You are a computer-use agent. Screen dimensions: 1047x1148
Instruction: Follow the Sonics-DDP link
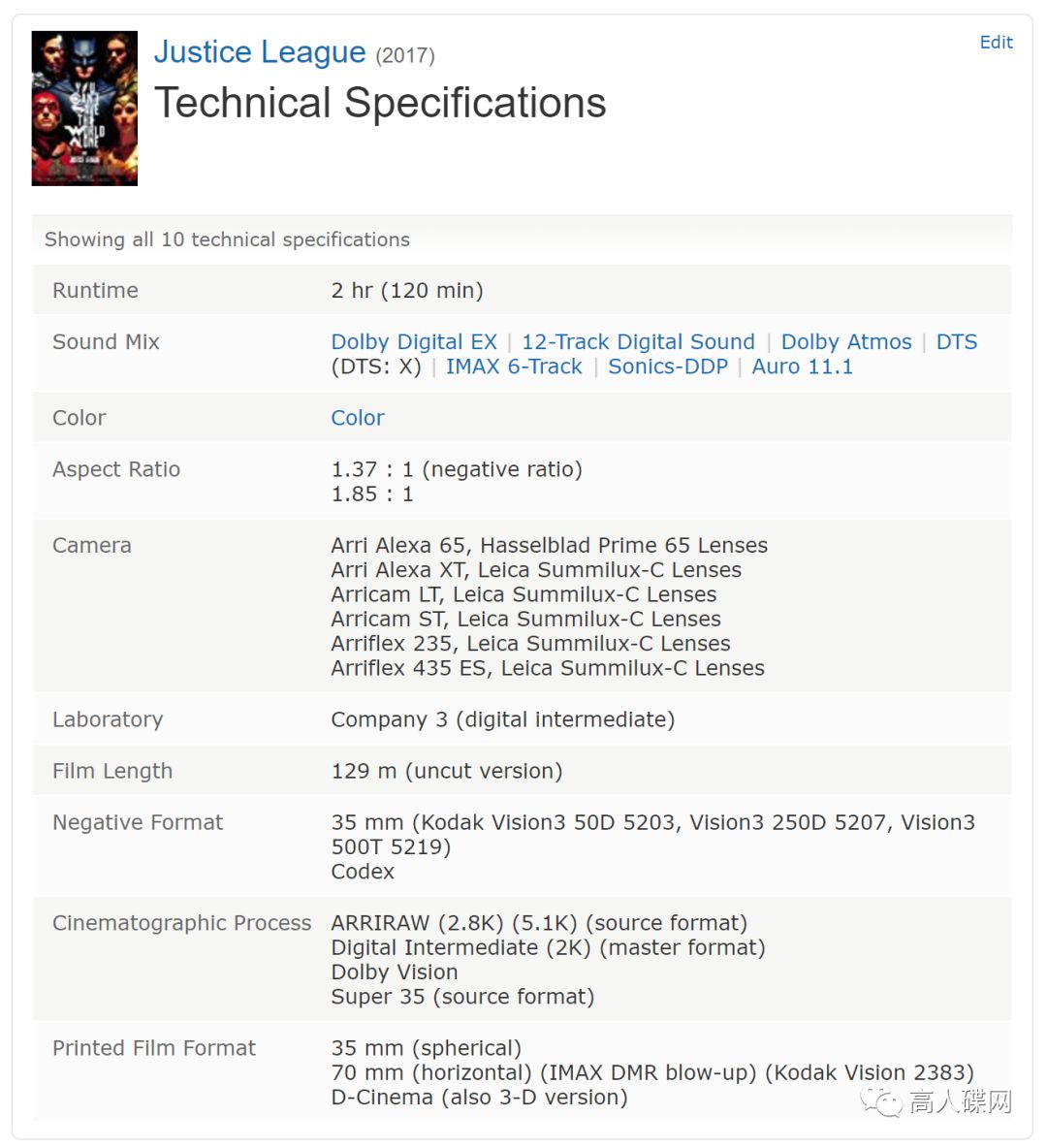pyautogui.click(x=668, y=367)
